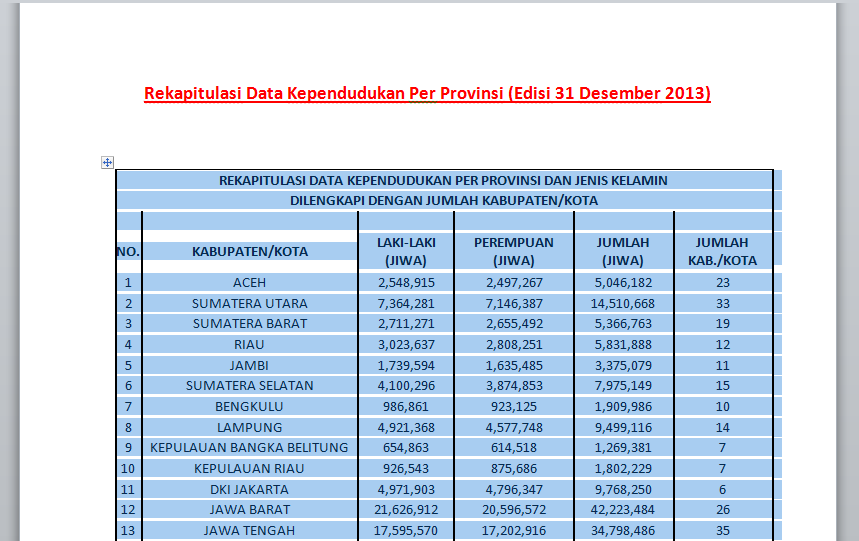Click Aceh's female population 2,497,267
The image size is (859, 541).
click(x=514, y=283)
